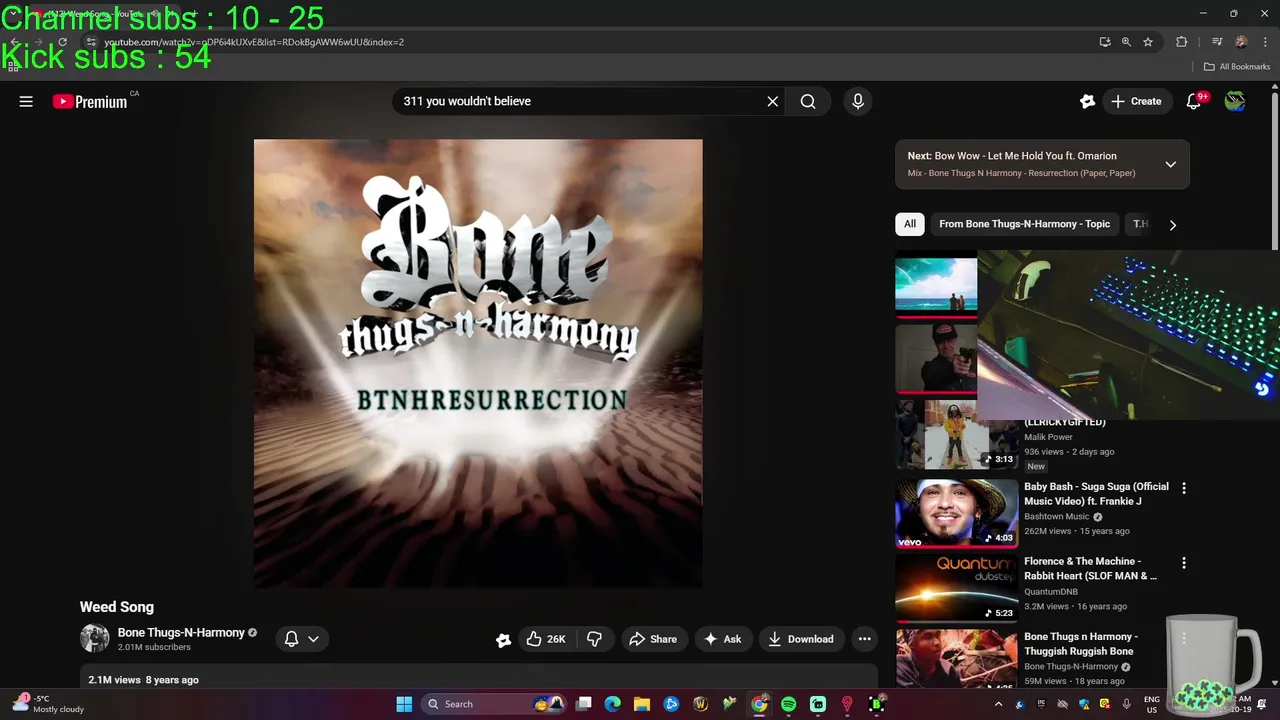
Task: Open more actions ellipsis under video
Action: (x=865, y=639)
